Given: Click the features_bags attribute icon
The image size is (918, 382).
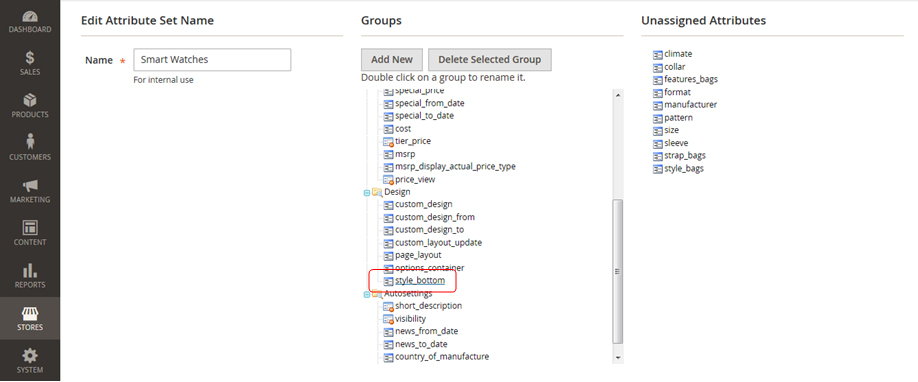Looking at the screenshot, I should click(x=657, y=80).
